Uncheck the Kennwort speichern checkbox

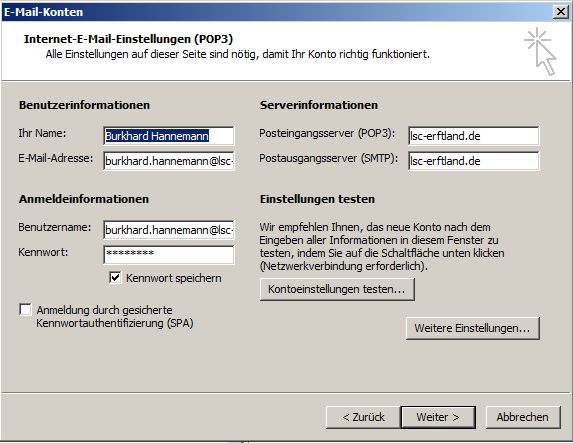click(x=115, y=278)
